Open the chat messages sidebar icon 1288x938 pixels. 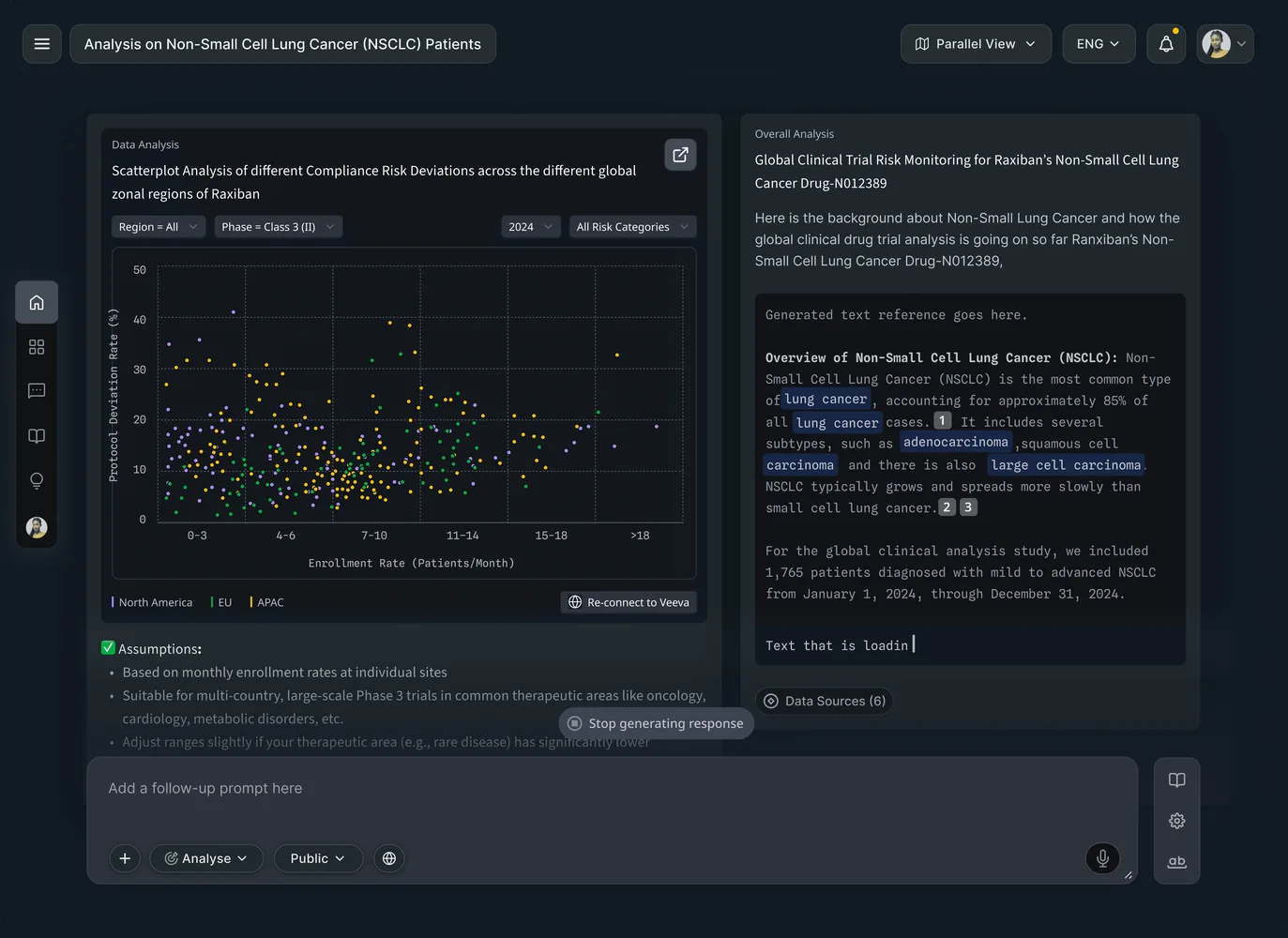pyautogui.click(x=37, y=391)
